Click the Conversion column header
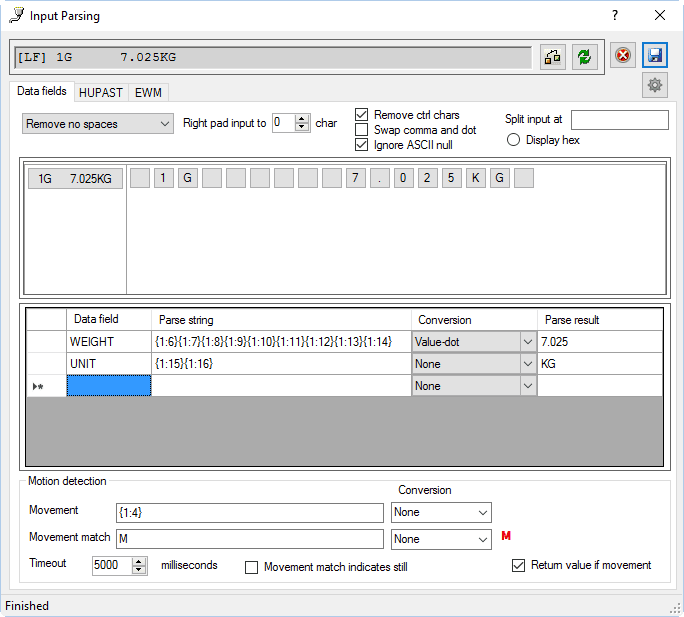Viewport: 684px width, 617px height. pos(474,319)
